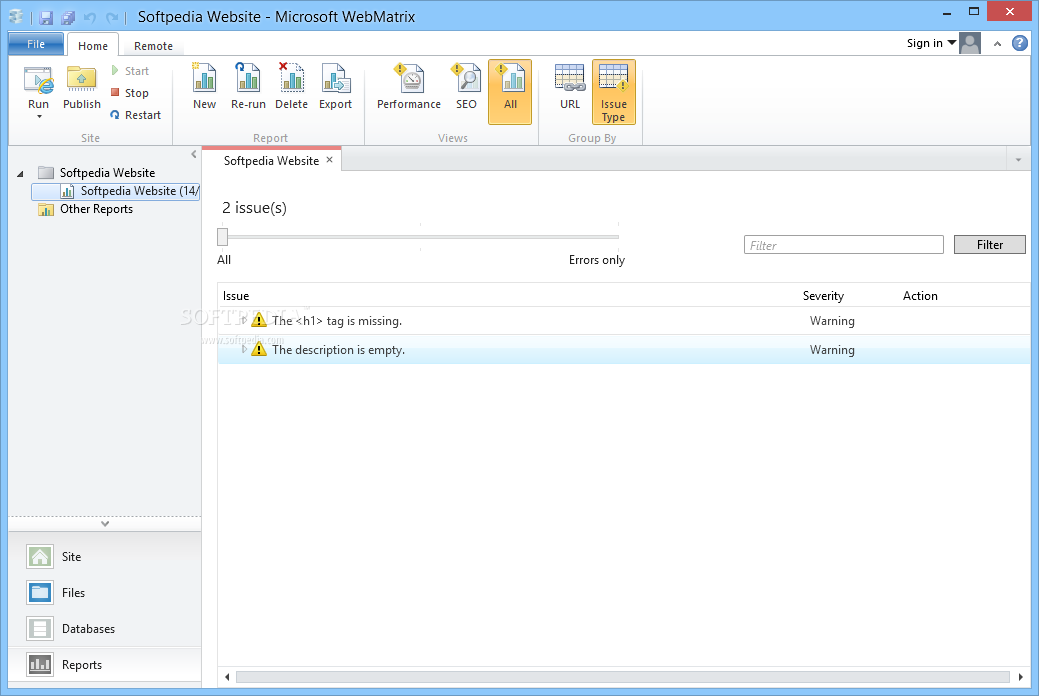Collapse the ribbon with the caret
Viewport: 1039px width, 696px height.
997,44
